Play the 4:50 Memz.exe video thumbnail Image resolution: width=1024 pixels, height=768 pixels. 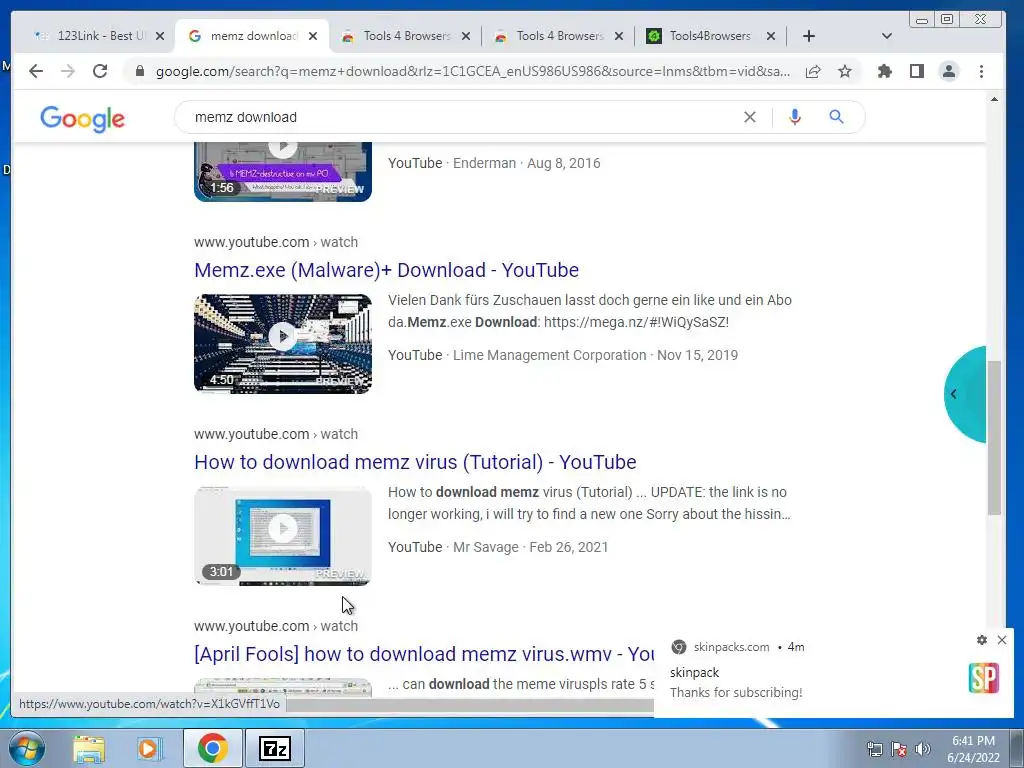tap(283, 344)
